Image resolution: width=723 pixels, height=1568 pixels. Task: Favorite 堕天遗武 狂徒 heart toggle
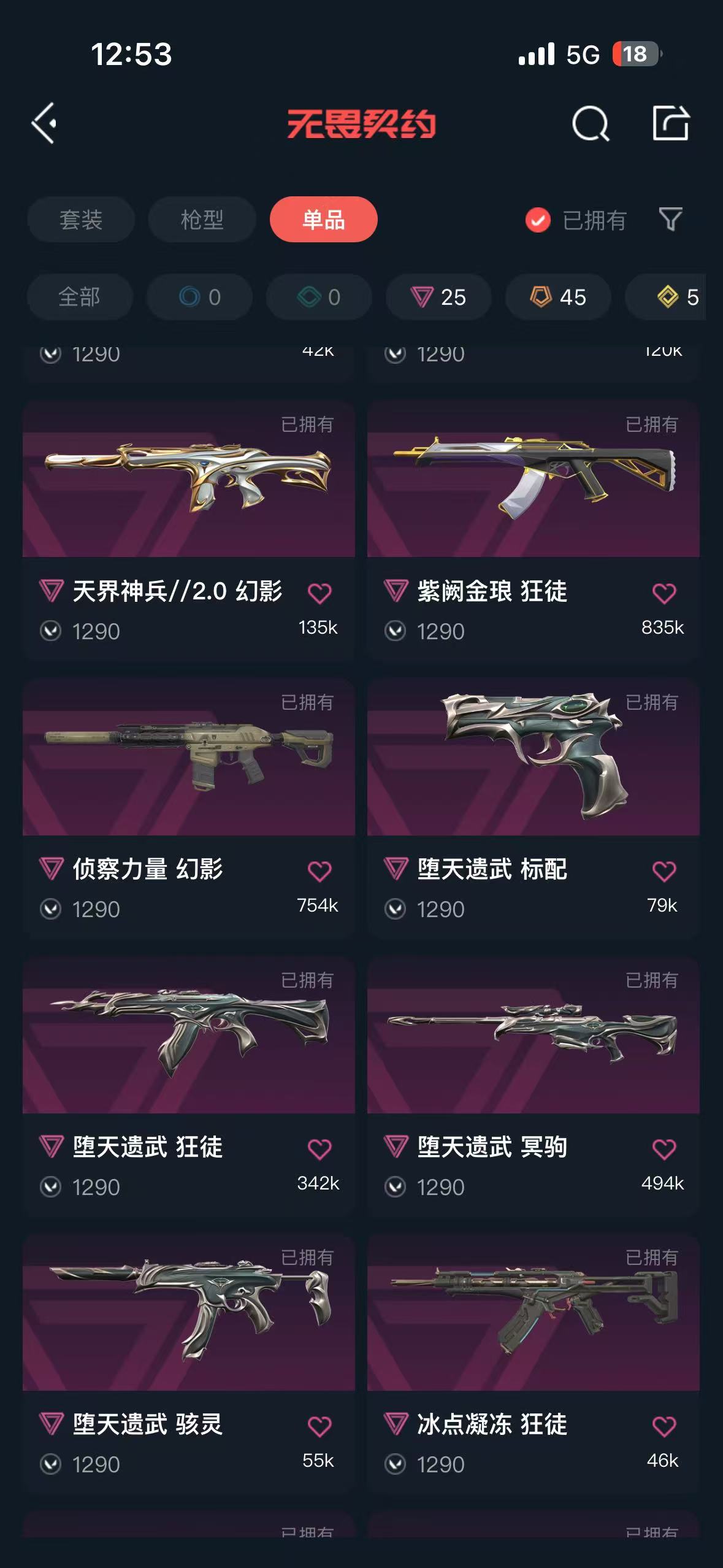[x=319, y=1149]
